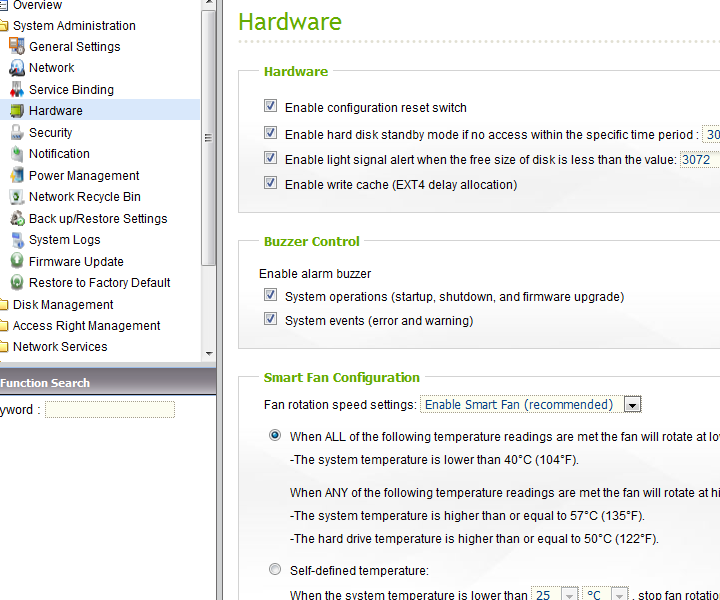Open Network via its globe icon
Screen dimensions: 720x600
17,68
